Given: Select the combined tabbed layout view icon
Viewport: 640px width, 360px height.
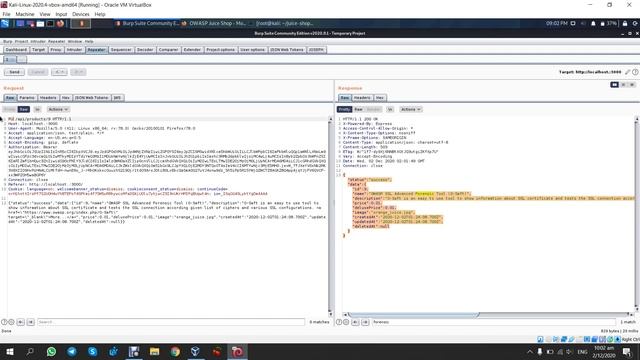Looking at the screenshot, I should coord(632,84).
